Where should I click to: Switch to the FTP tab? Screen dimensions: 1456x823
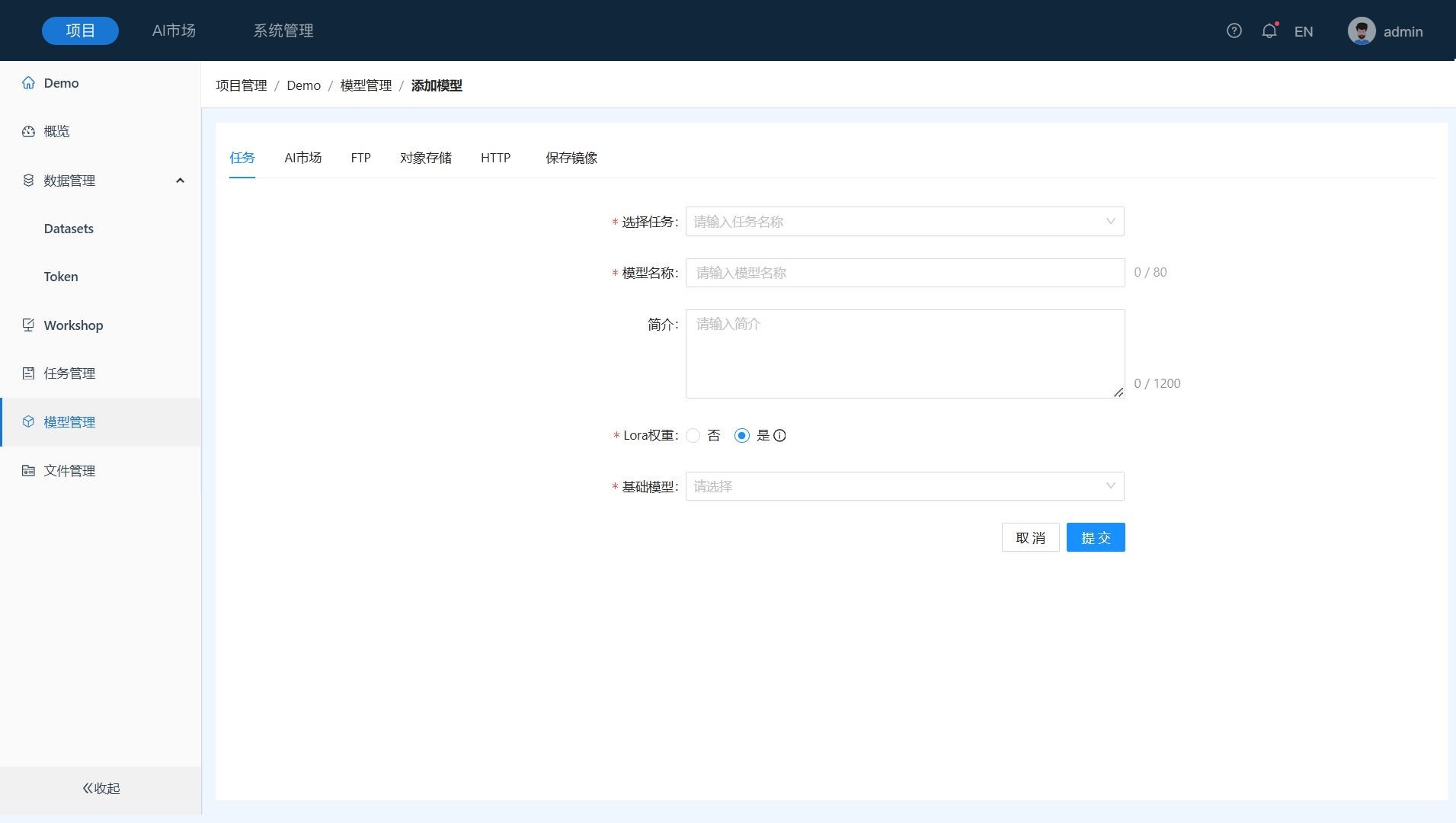tap(360, 158)
